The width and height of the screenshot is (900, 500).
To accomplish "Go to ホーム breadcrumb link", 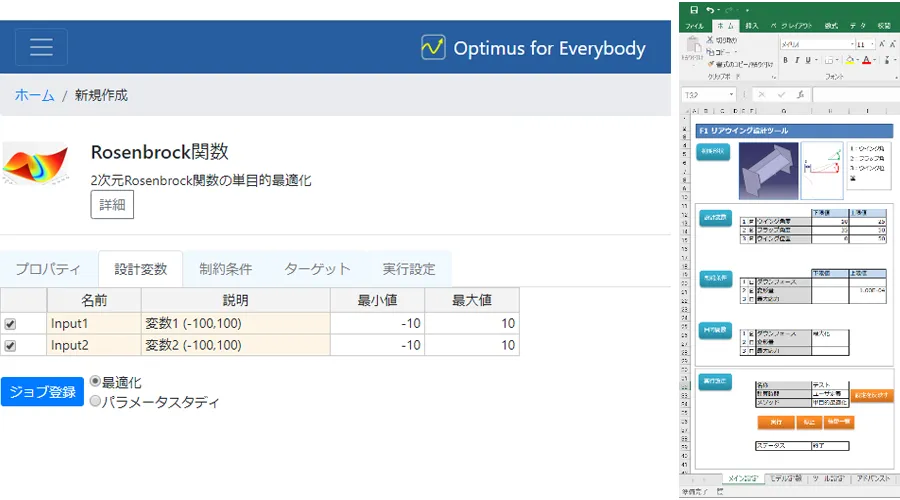I will (x=34, y=95).
